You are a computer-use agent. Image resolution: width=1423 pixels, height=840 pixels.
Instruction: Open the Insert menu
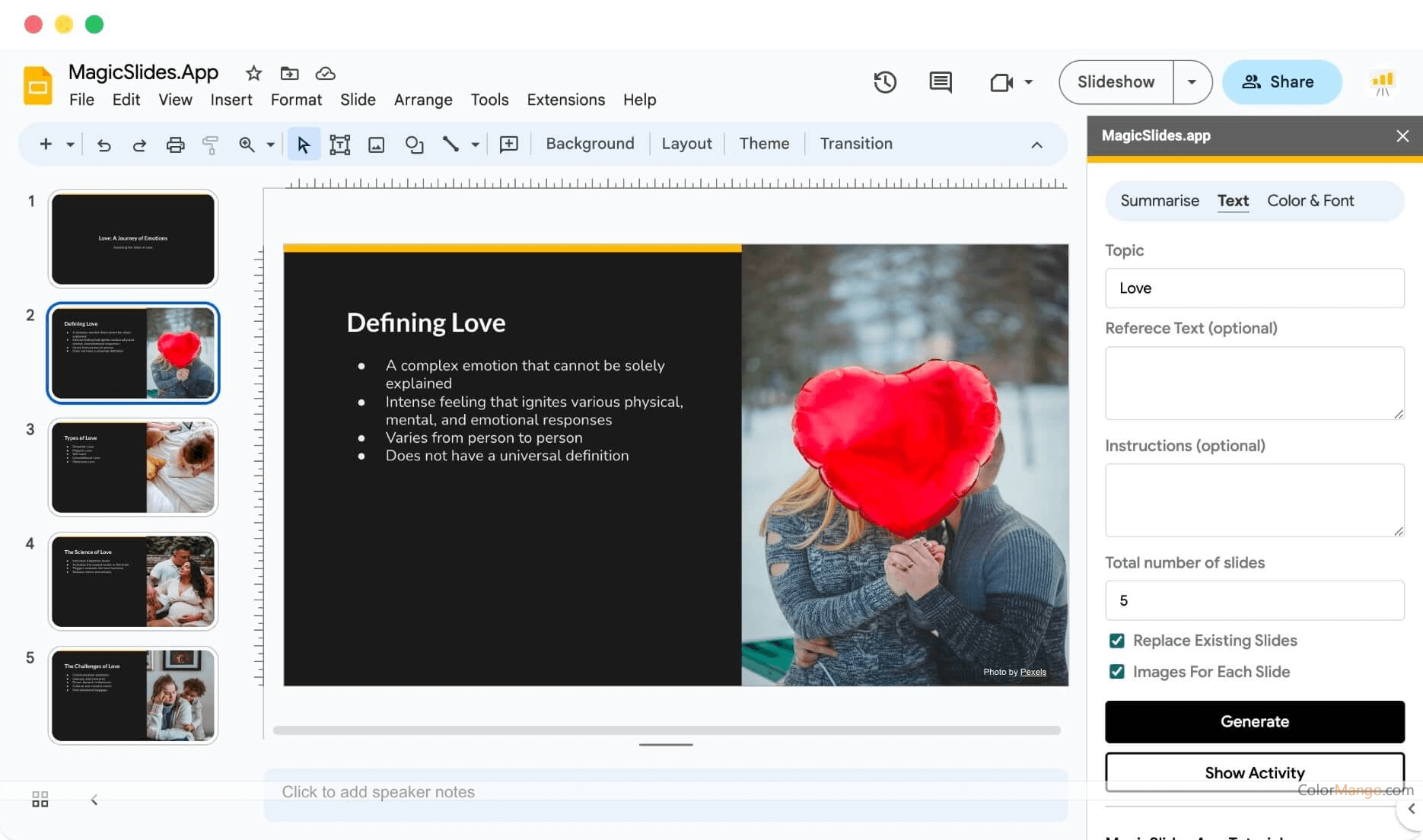[x=231, y=100]
